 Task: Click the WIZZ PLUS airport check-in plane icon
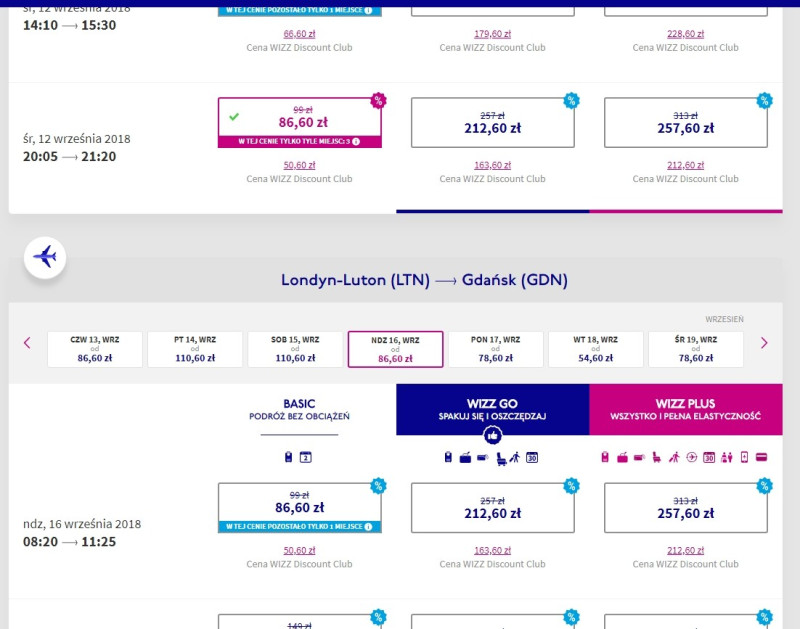pos(691,457)
